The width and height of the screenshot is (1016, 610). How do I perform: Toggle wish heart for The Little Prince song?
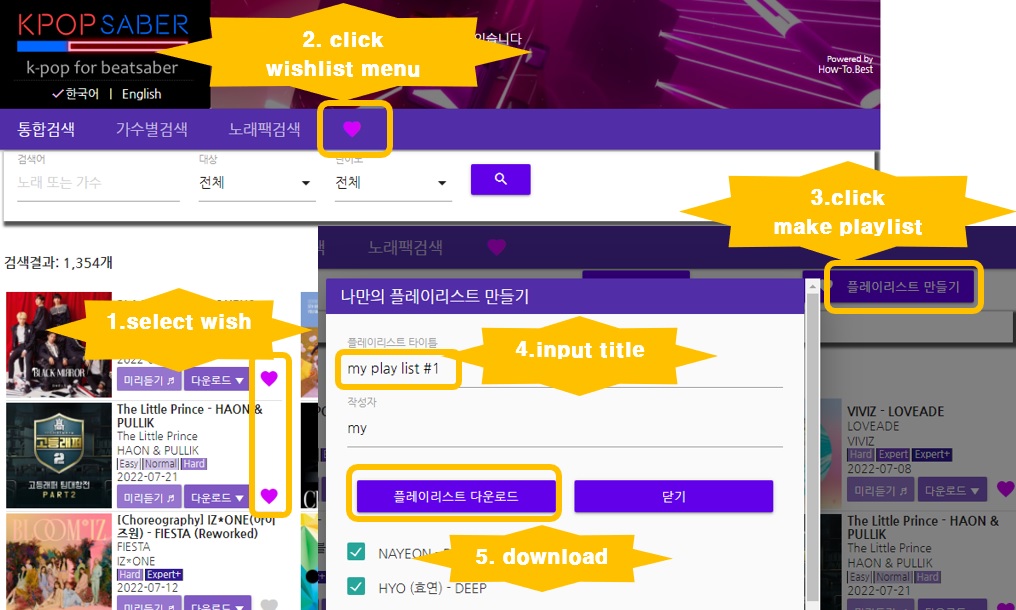pyautogui.click(x=269, y=496)
